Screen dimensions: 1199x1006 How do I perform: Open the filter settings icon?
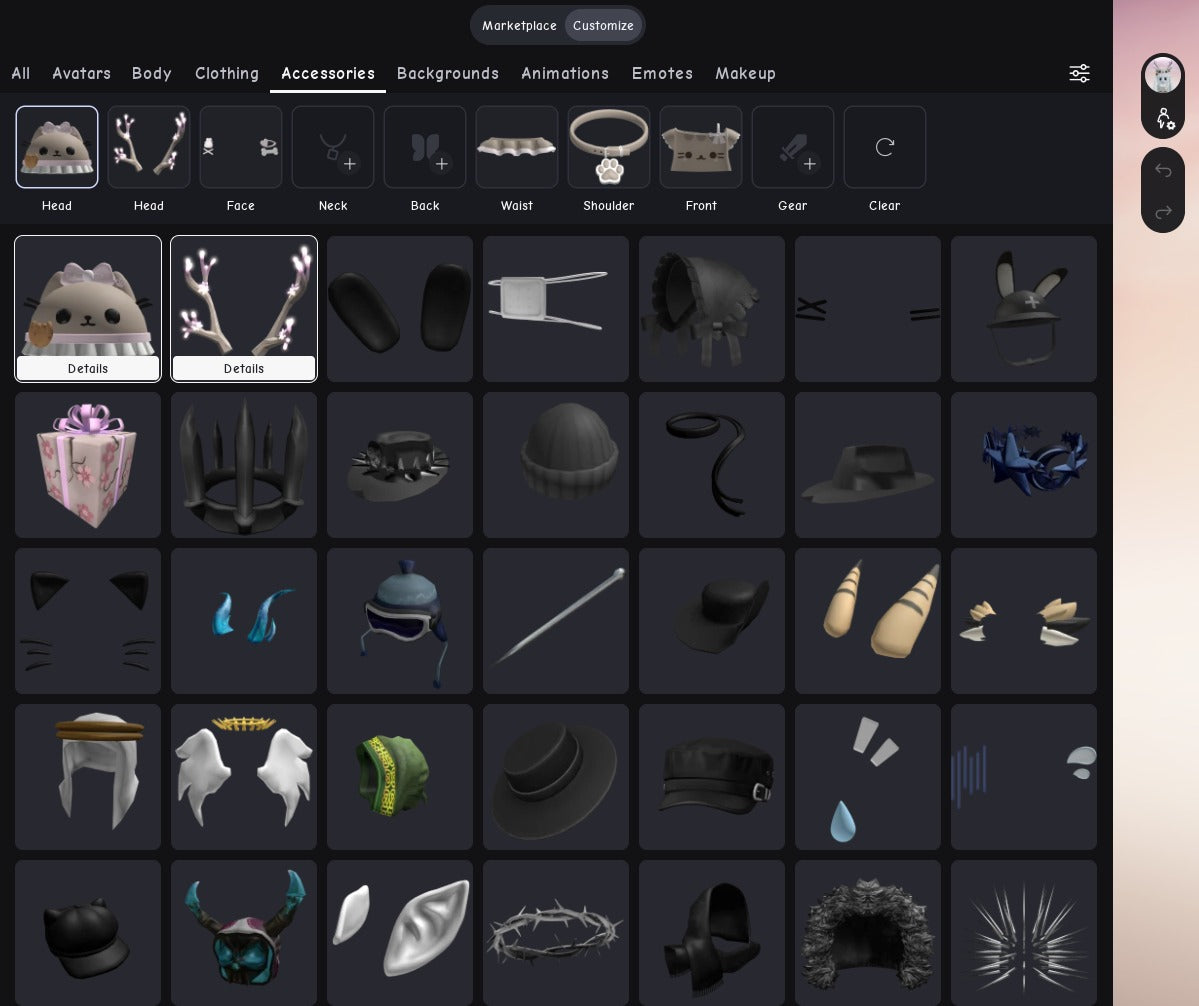point(1079,73)
